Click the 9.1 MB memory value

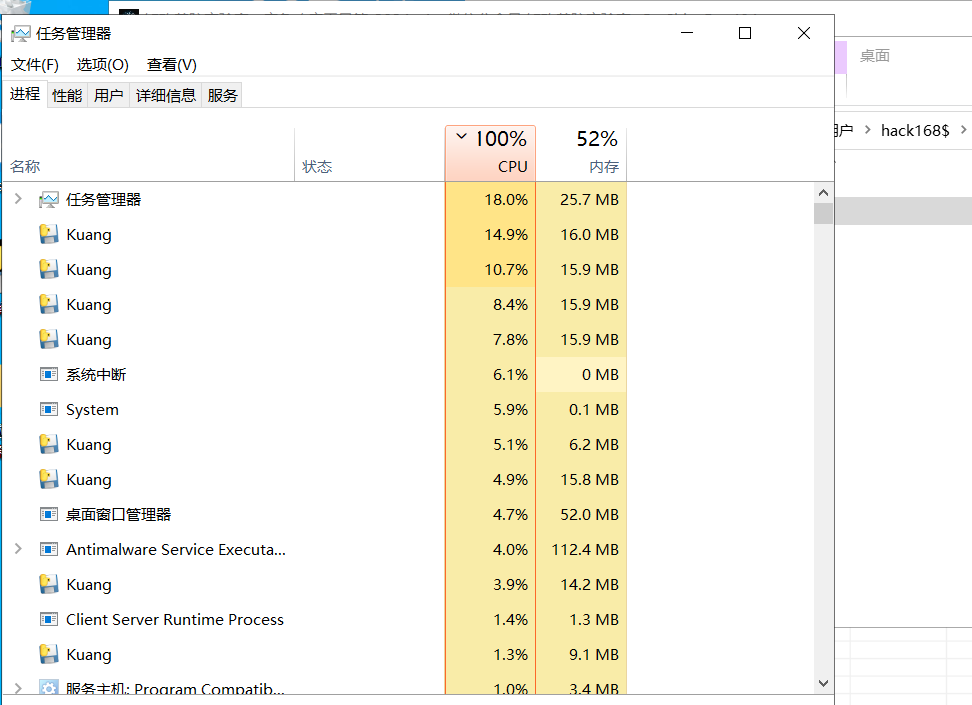(x=594, y=655)
